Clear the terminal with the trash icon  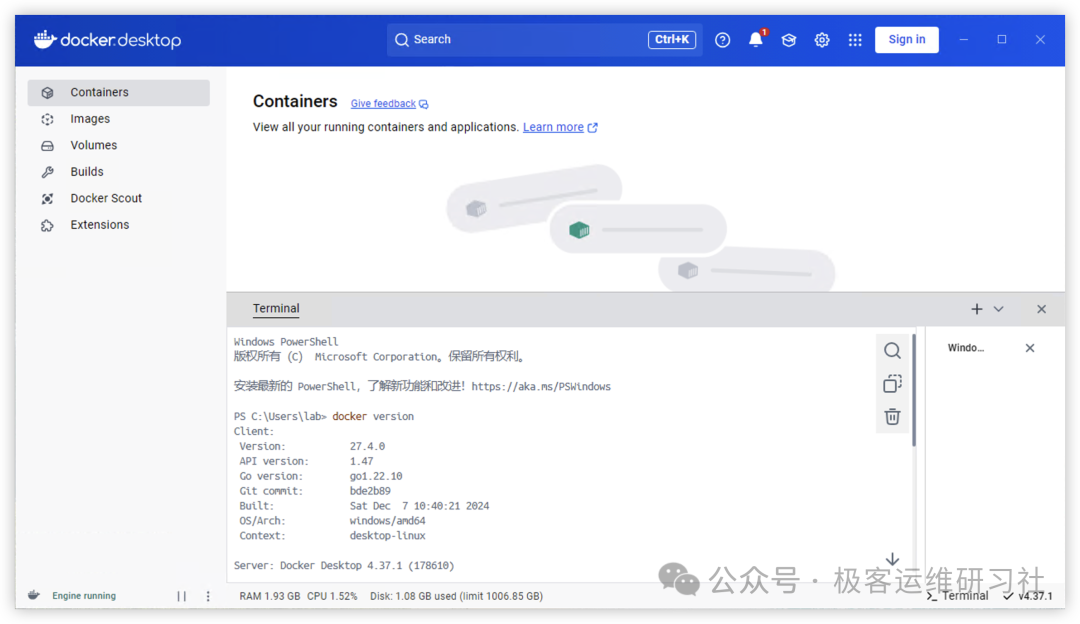[892, 417]
